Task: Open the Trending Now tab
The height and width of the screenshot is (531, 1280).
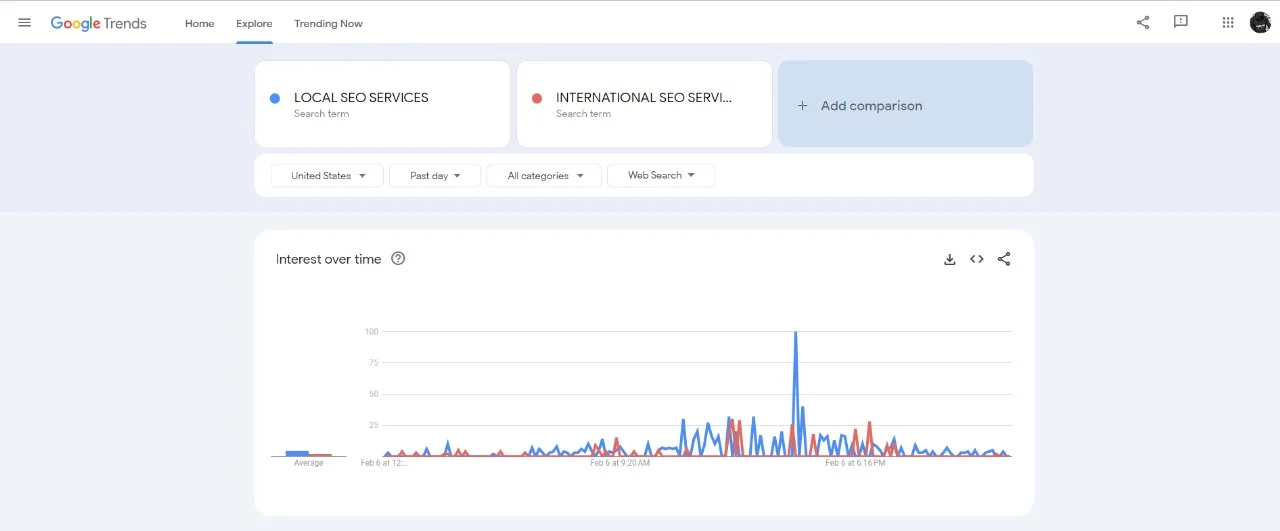Action: (328, 23)
